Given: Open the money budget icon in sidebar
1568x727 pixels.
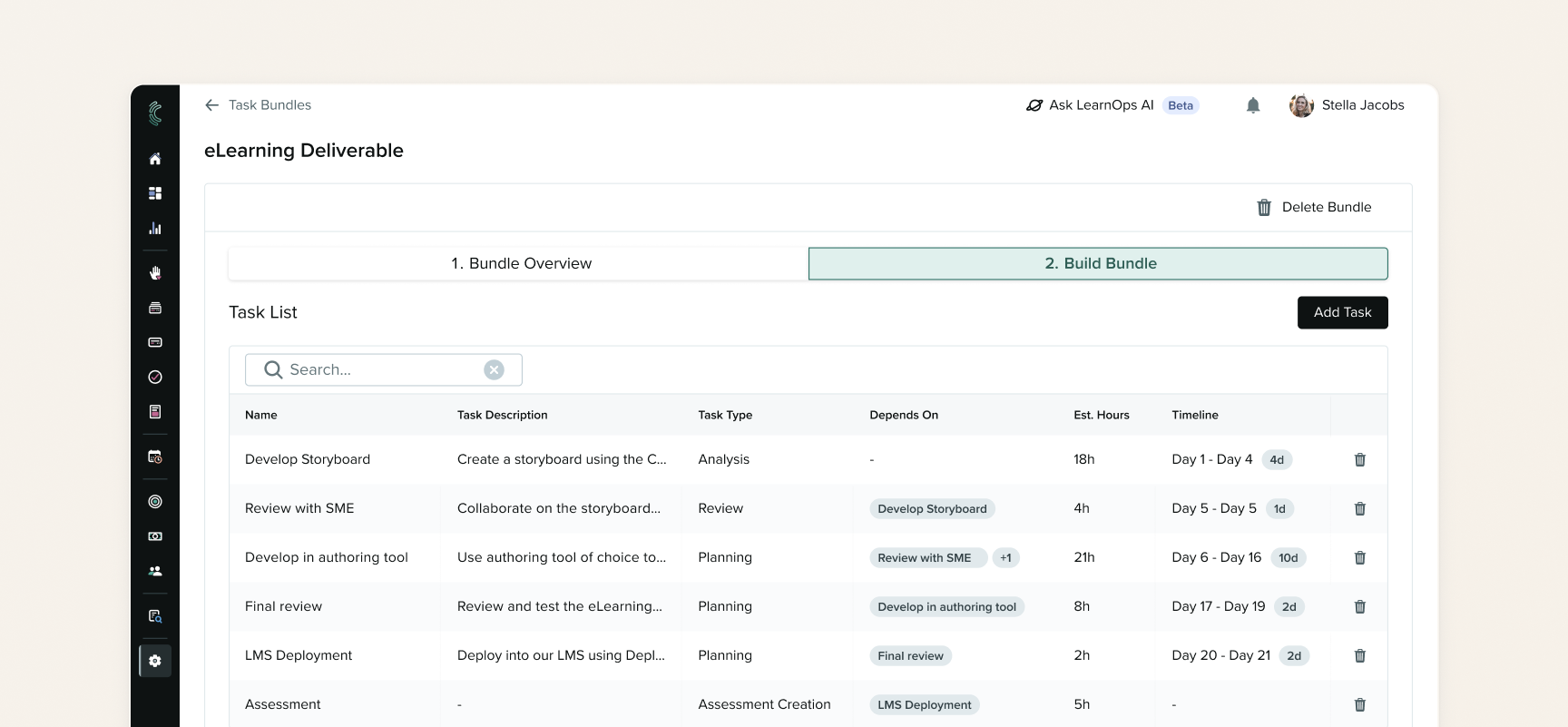Looking at the screenshot, I should pos(155,536).
